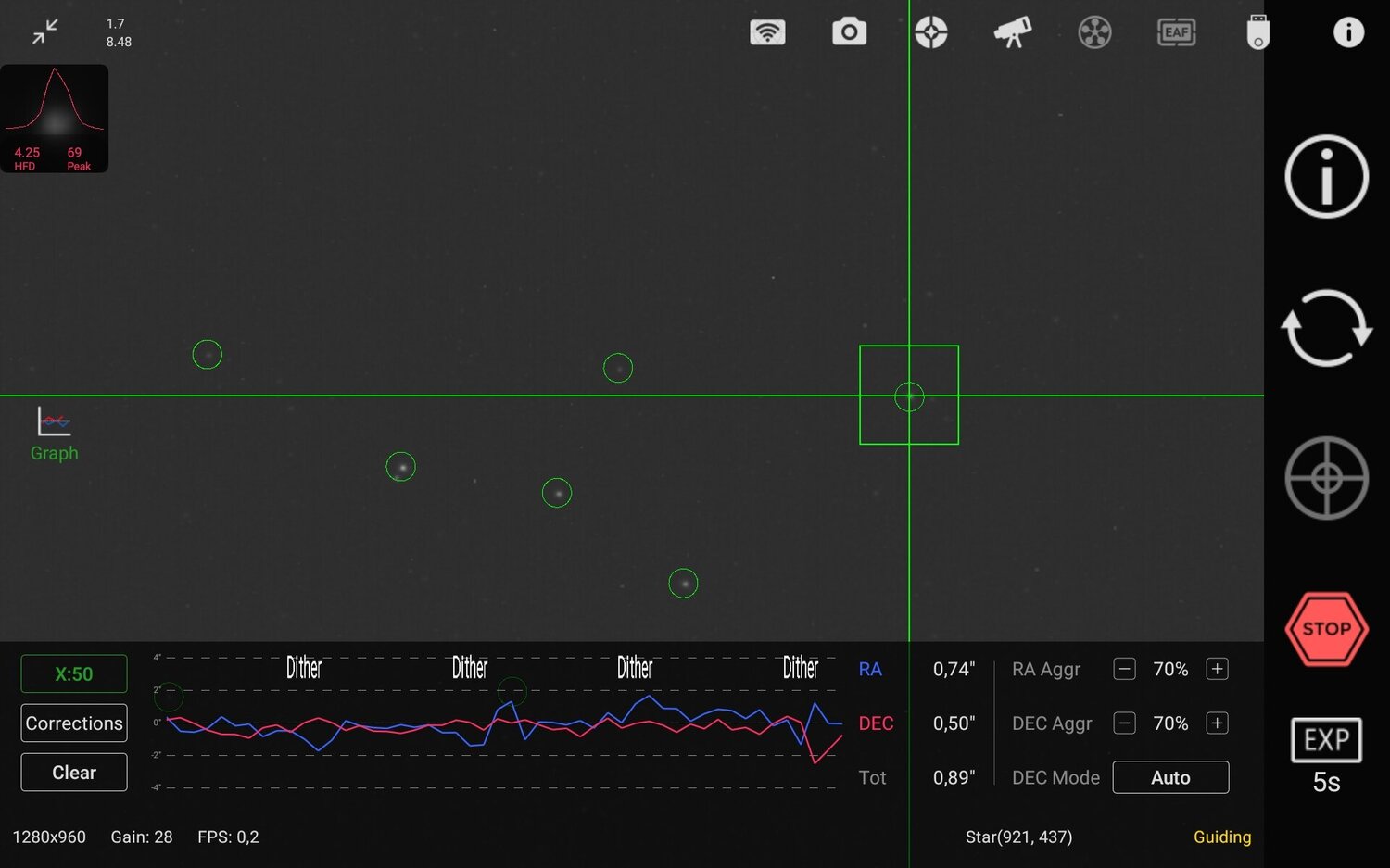Click the Guiding status label
Screen dimensions: 1390x868
point(1222,837)
